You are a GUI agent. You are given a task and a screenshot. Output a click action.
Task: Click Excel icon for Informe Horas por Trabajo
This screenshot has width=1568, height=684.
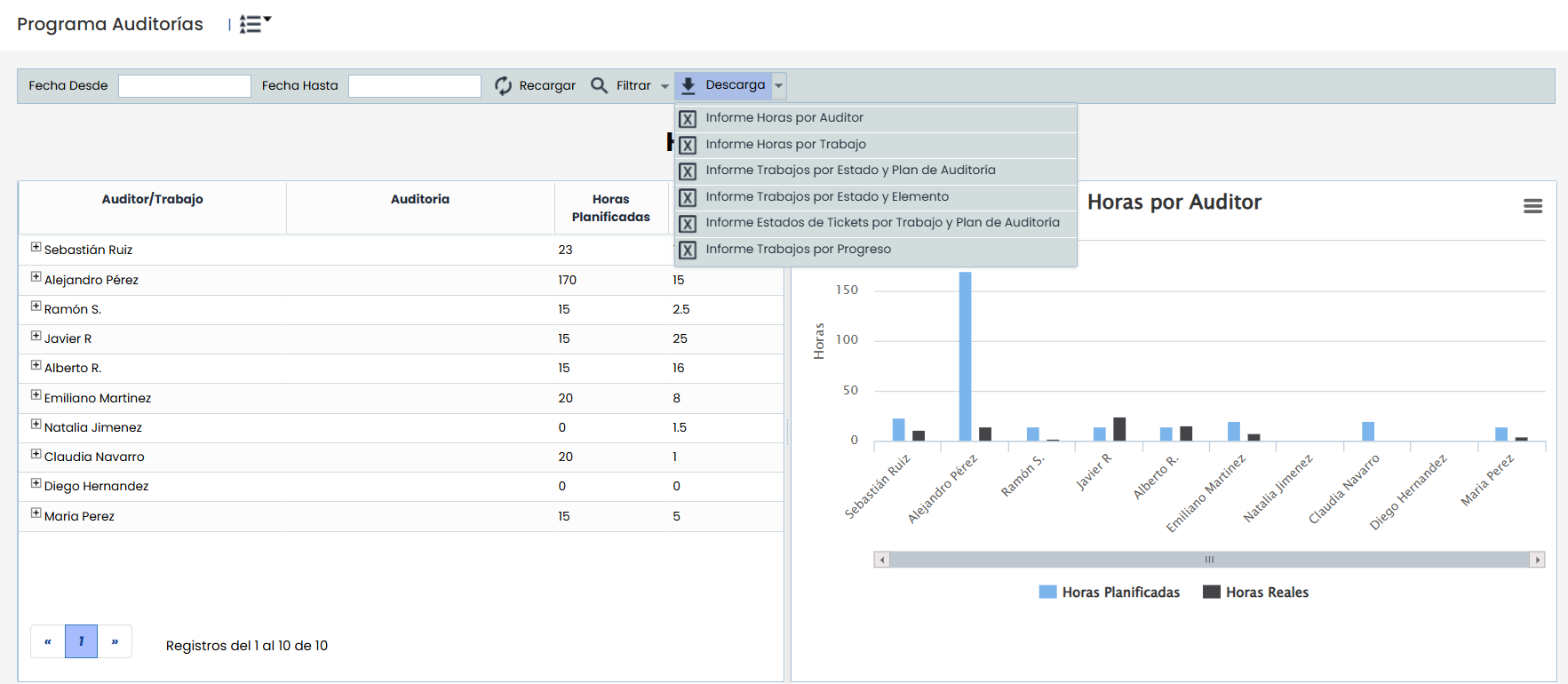(x=688, y=145)
